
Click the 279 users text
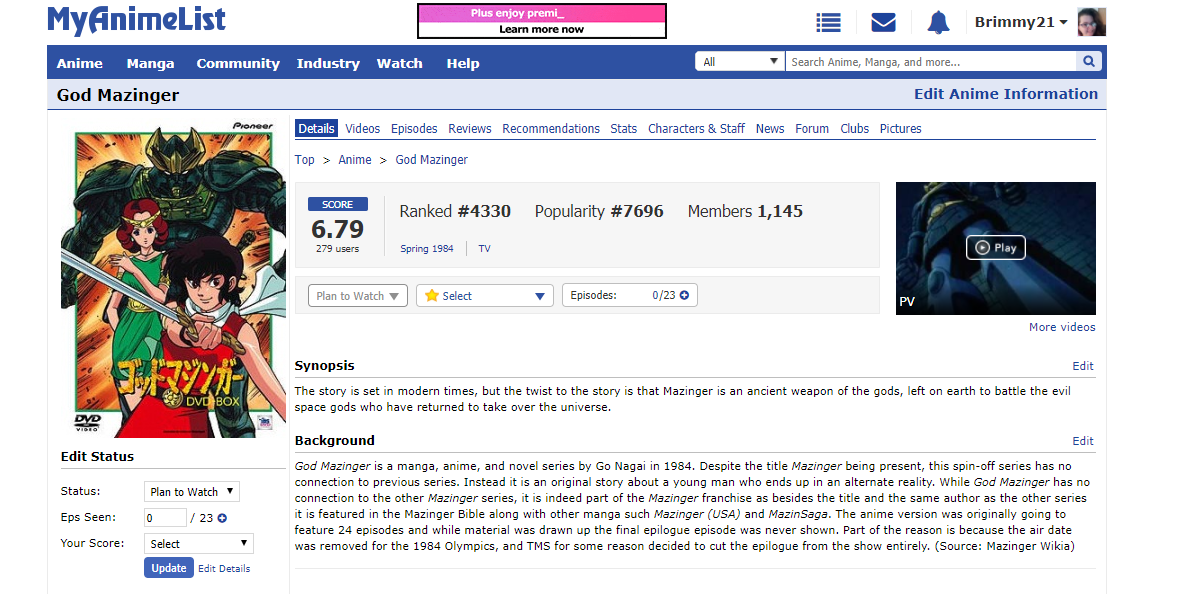coord(338,249)
